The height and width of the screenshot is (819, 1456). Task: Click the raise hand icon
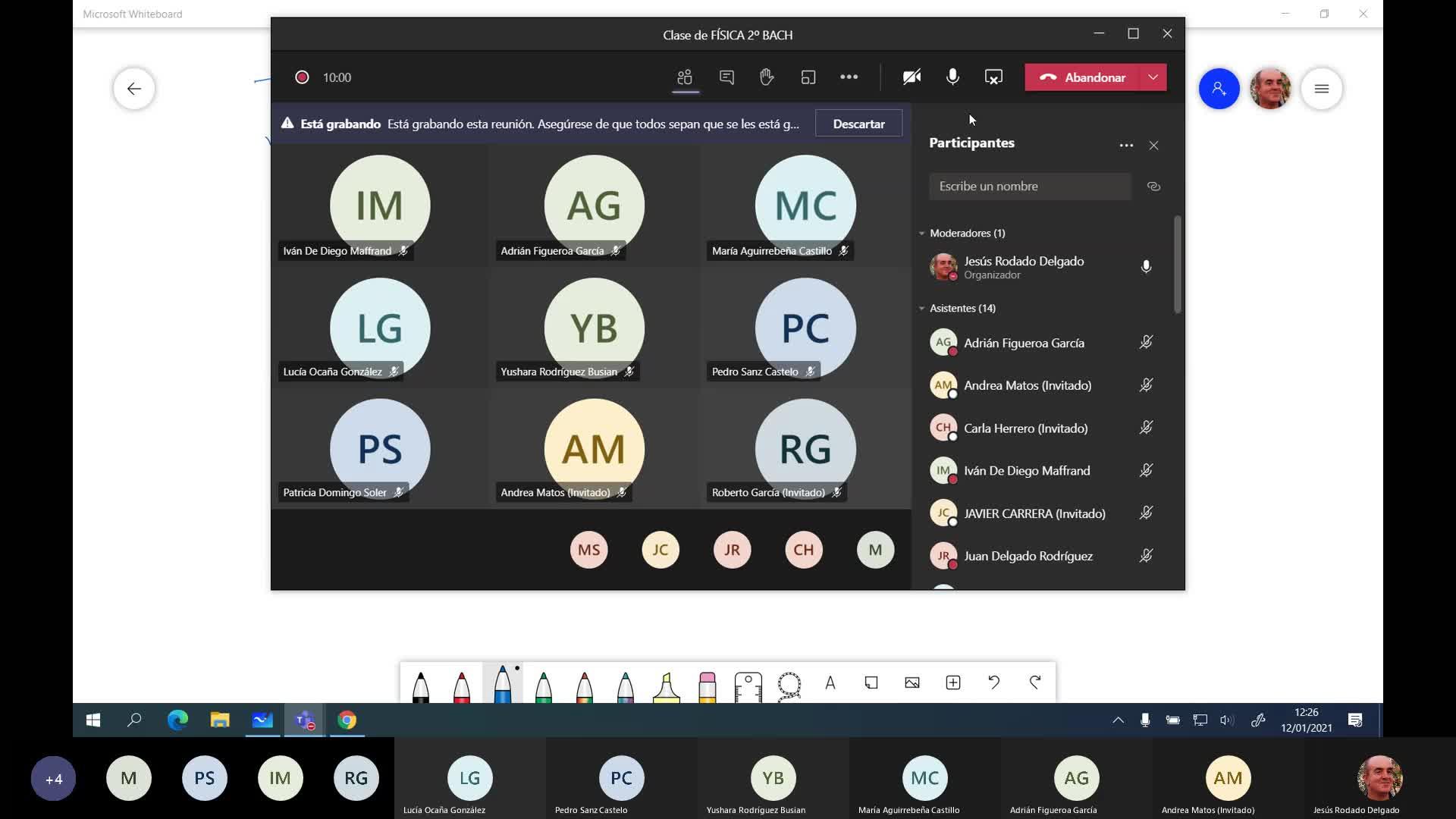point(767,77)
